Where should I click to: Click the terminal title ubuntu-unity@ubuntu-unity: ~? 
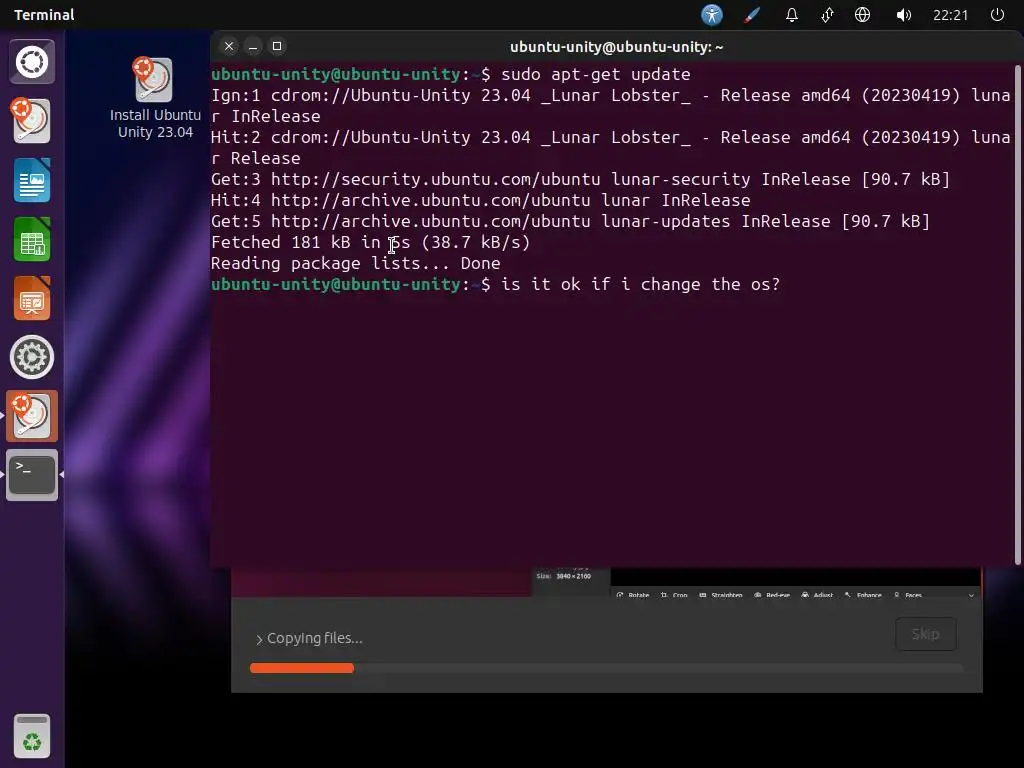tap(616, 47)
